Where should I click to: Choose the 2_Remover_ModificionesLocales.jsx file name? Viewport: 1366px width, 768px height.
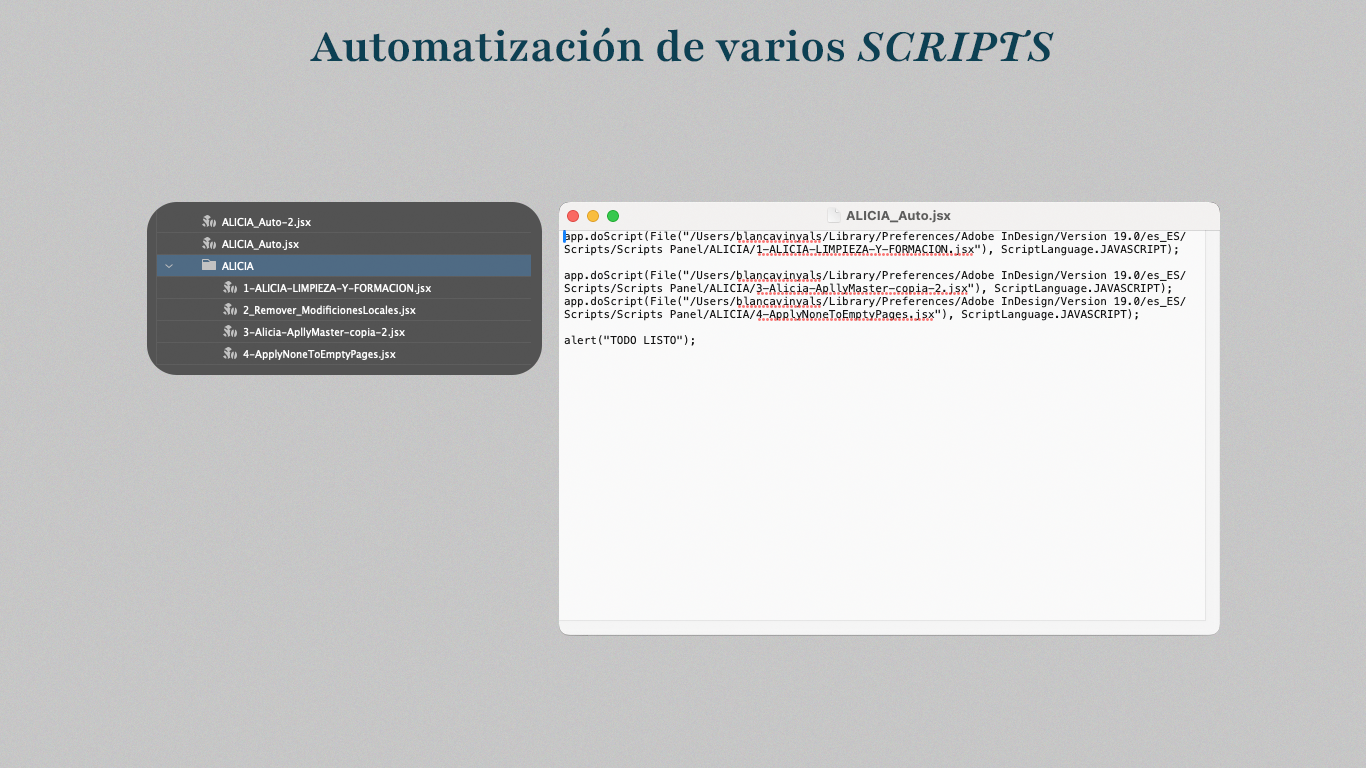[x=329, y=310]
